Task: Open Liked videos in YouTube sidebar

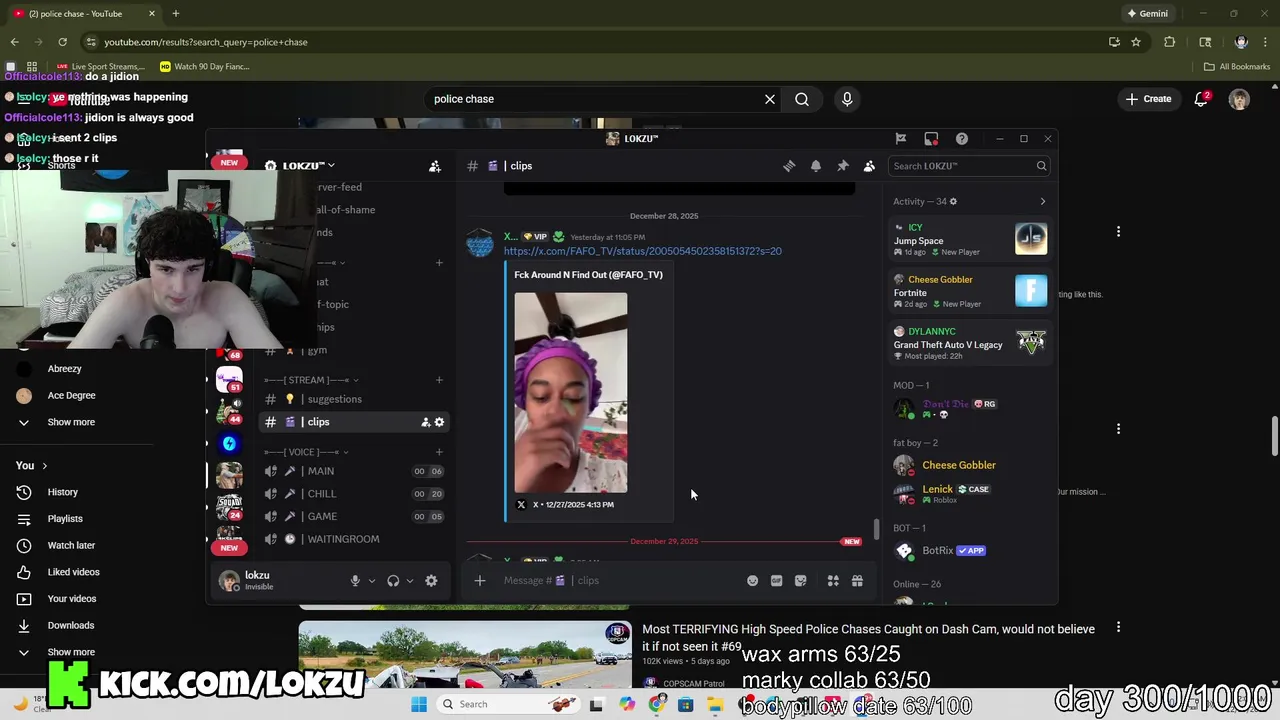Action: coord(73,572)
